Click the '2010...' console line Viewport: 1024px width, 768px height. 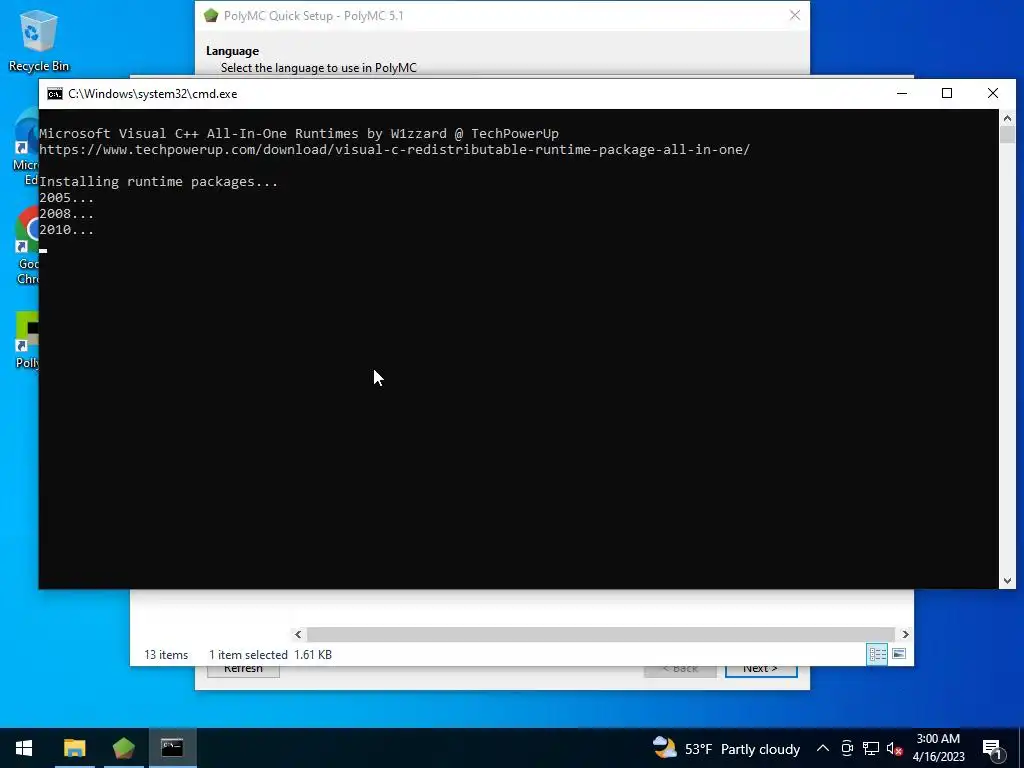[67, 230]
